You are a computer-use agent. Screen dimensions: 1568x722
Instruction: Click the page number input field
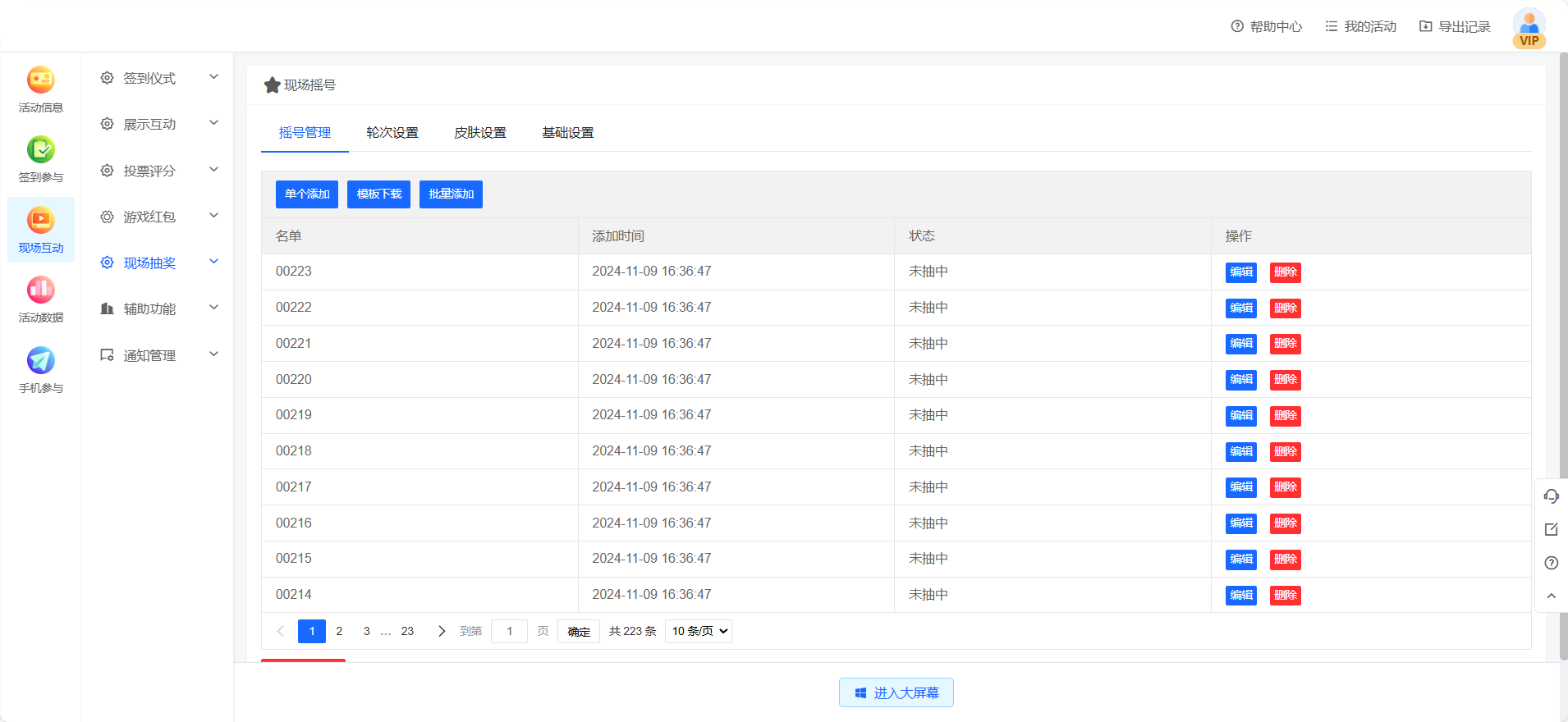[x=509, y=631]
